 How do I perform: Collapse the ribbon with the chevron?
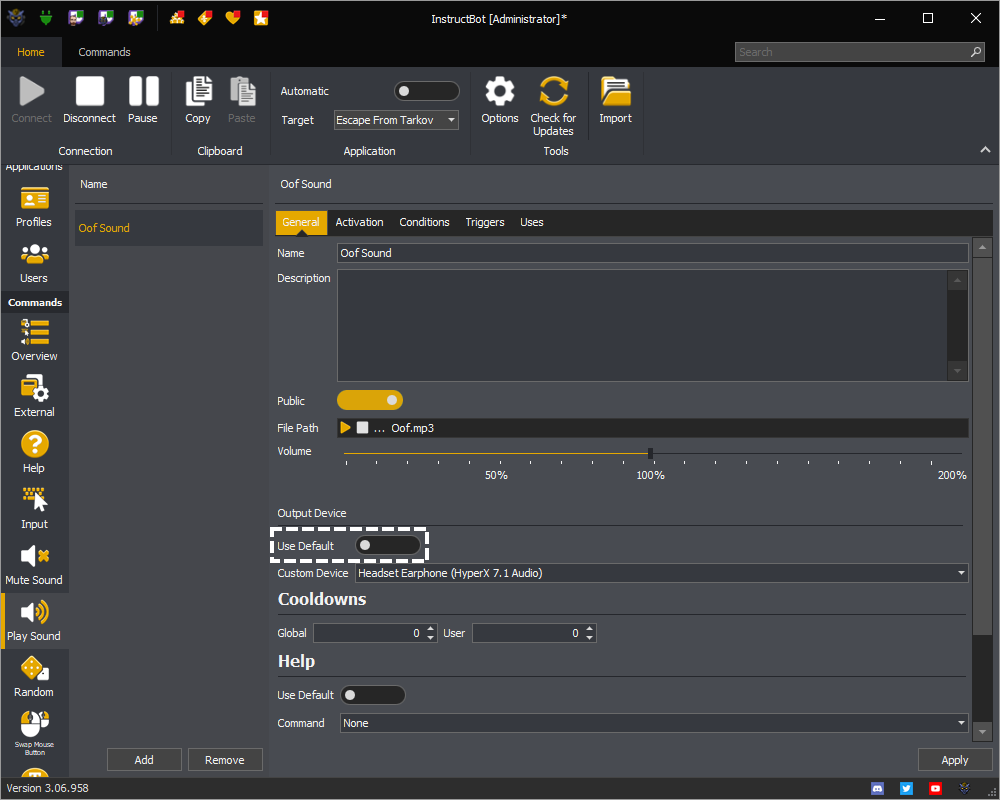(985, 149)
